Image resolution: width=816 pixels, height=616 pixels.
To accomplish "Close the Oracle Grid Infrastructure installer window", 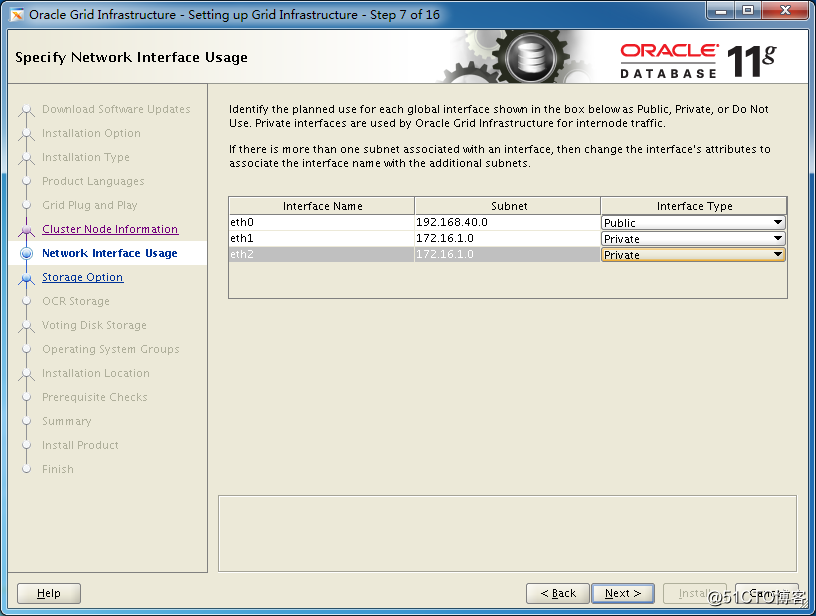I will coord(785,10).
